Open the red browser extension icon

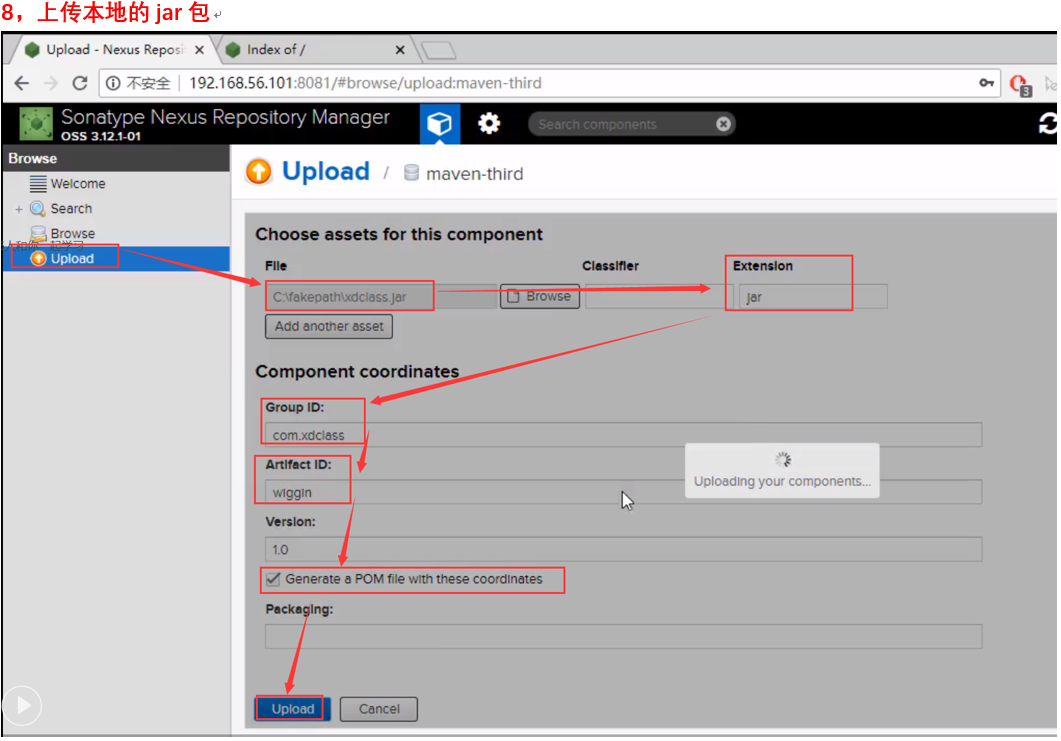coord(1020,85)
